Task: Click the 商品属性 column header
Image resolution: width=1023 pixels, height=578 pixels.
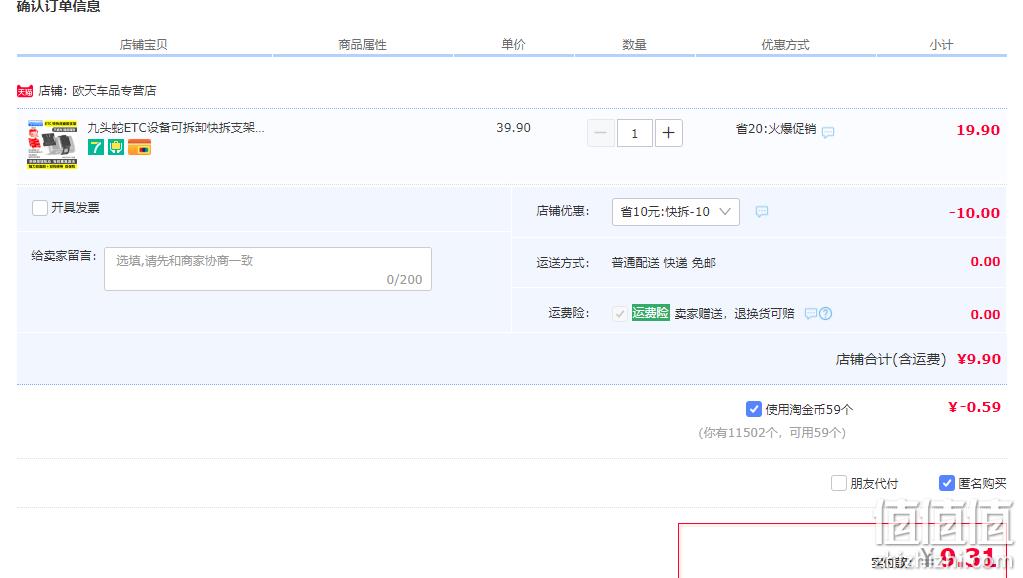Action: click(x=363, y=44)
